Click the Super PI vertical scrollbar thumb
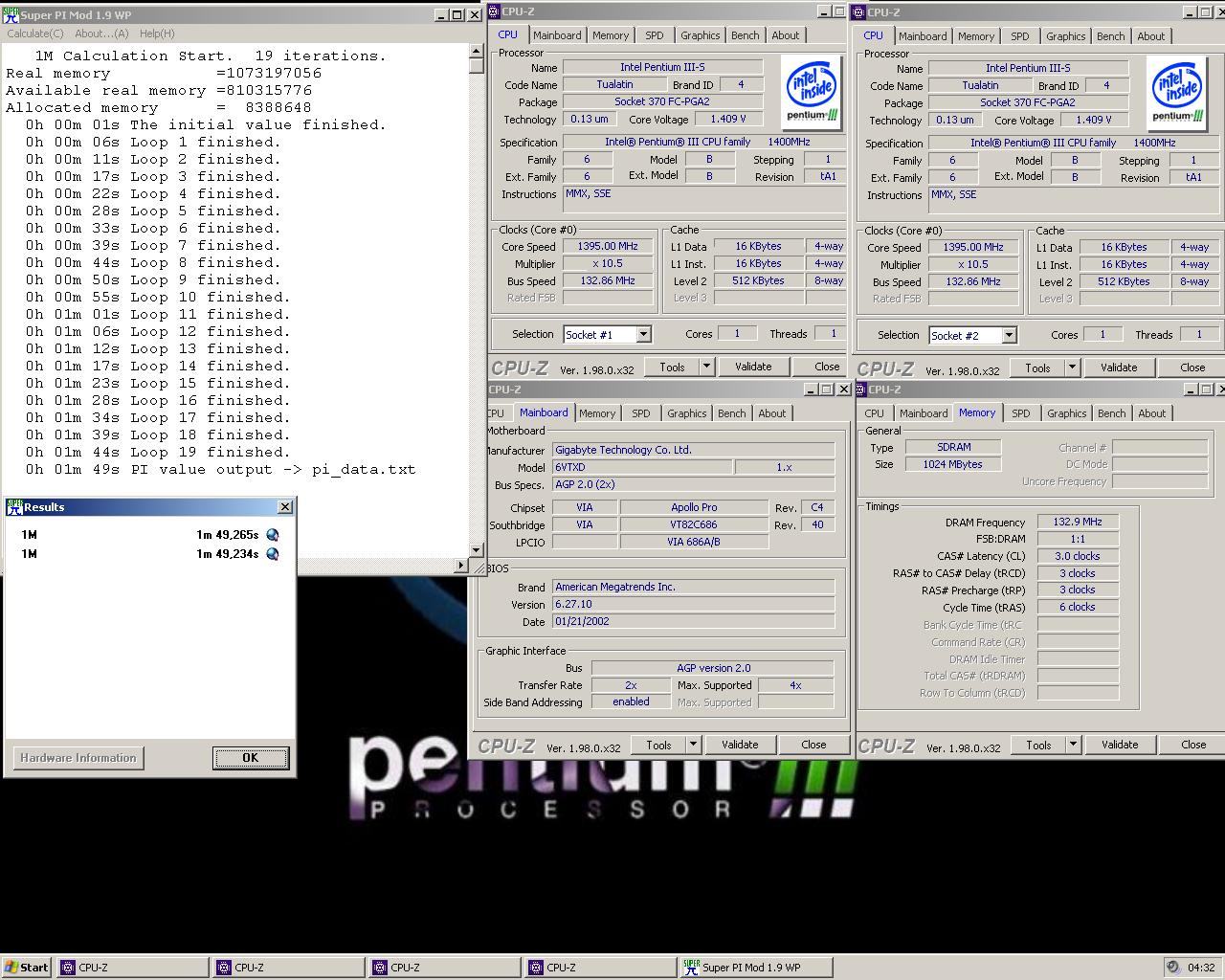 click(x=477, y=66)
